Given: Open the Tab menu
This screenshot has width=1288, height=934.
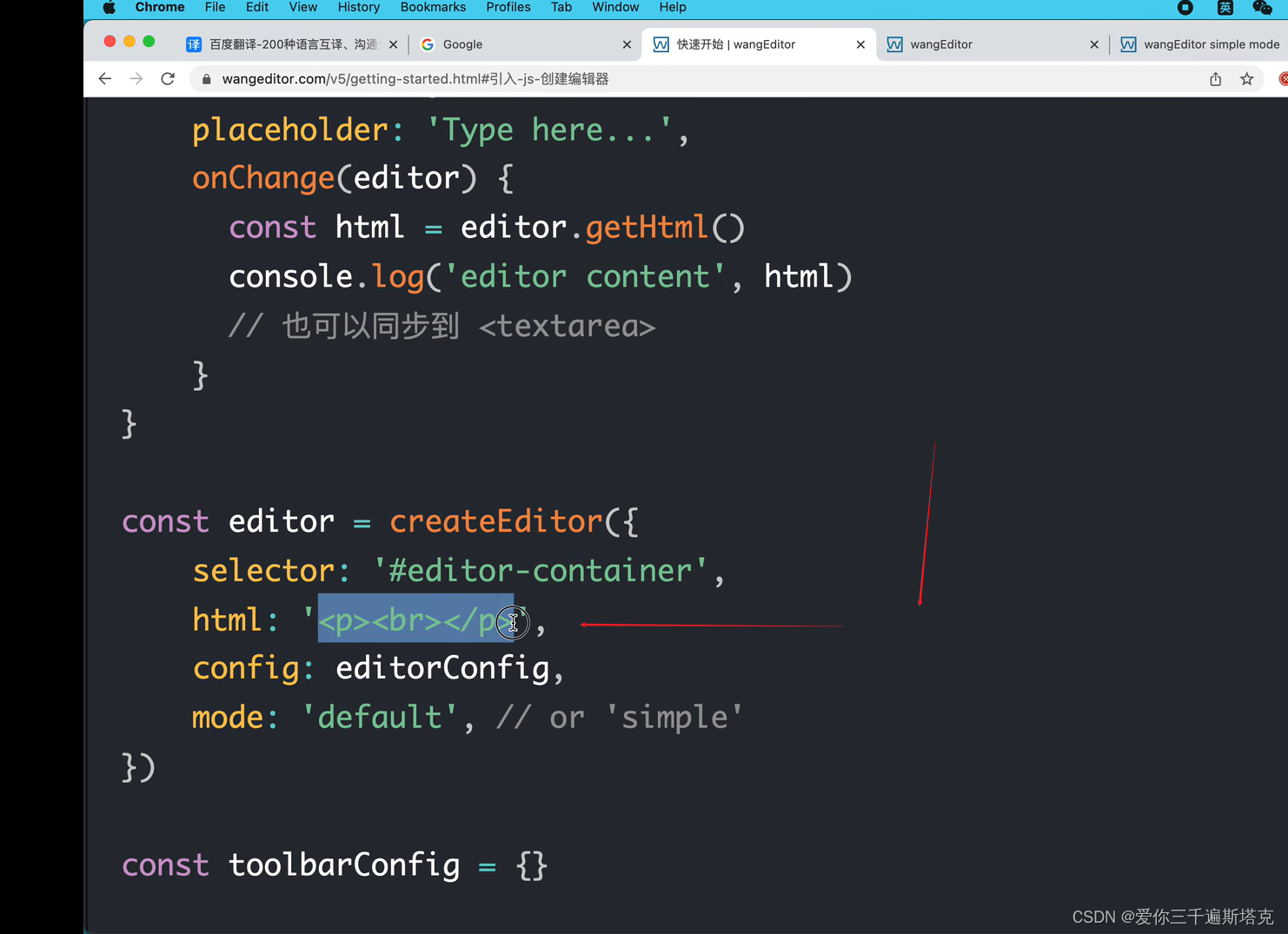Looking at the screenshot, I should [x=561, y=8].
